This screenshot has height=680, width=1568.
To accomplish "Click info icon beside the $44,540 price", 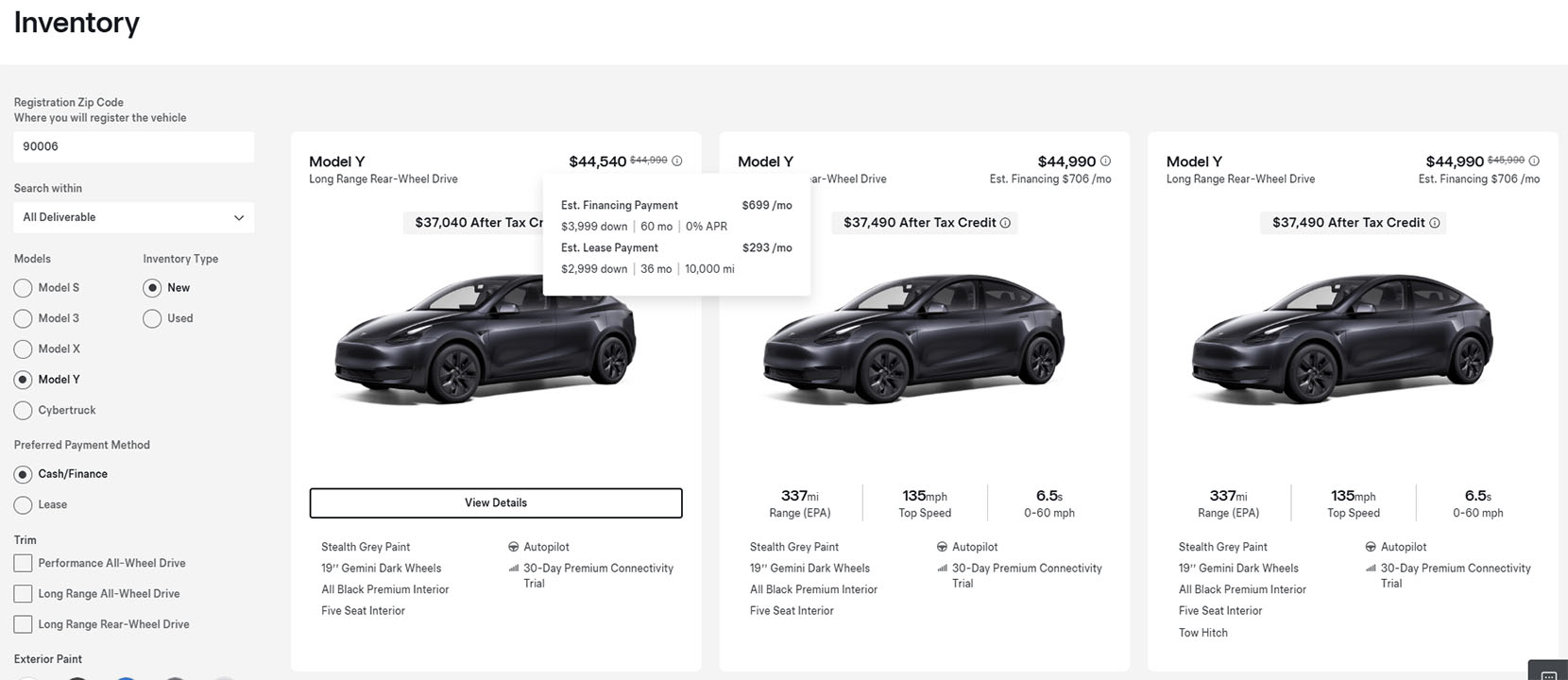I will pos(676,161).
